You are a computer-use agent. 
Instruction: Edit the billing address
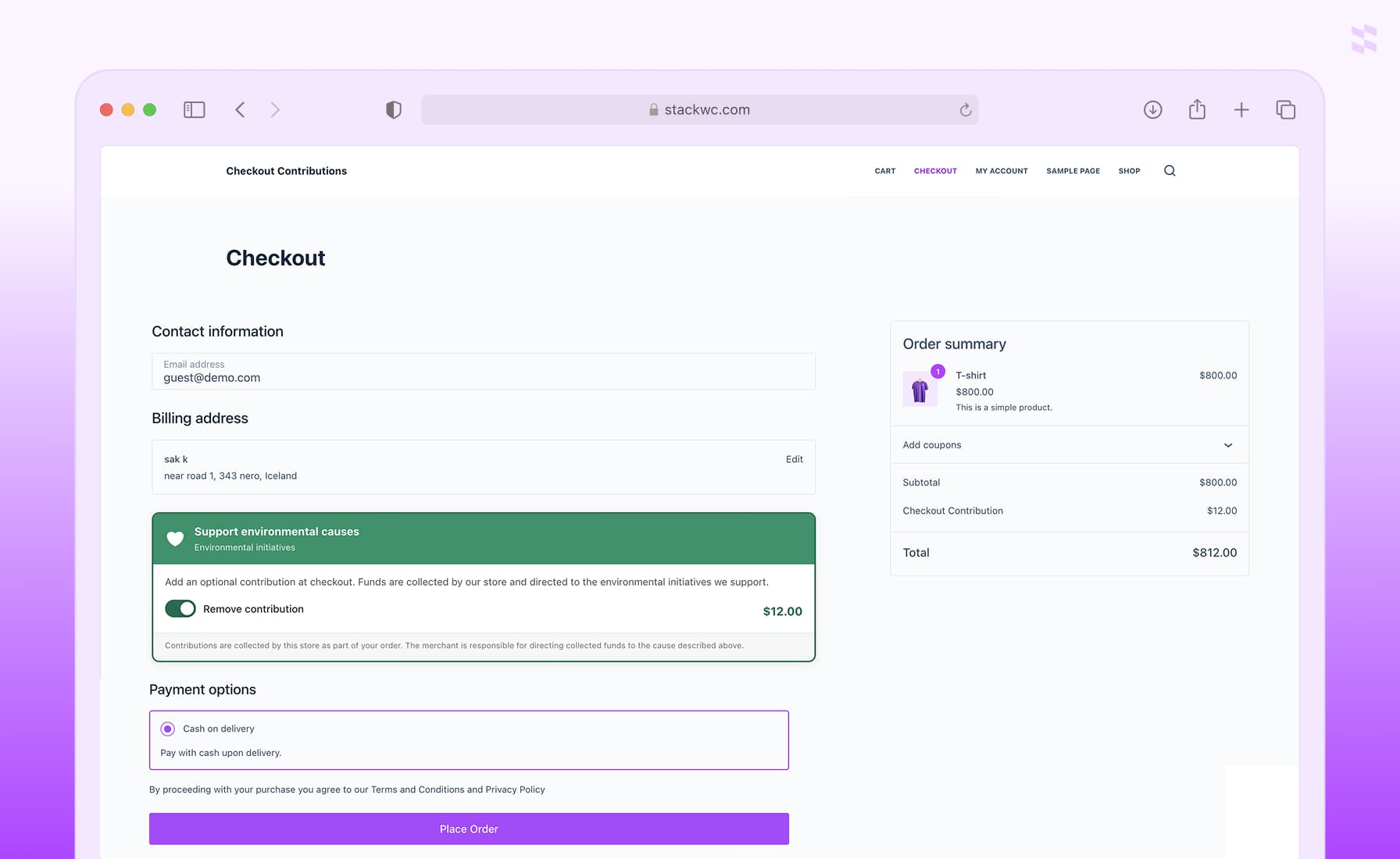(794, 459)
